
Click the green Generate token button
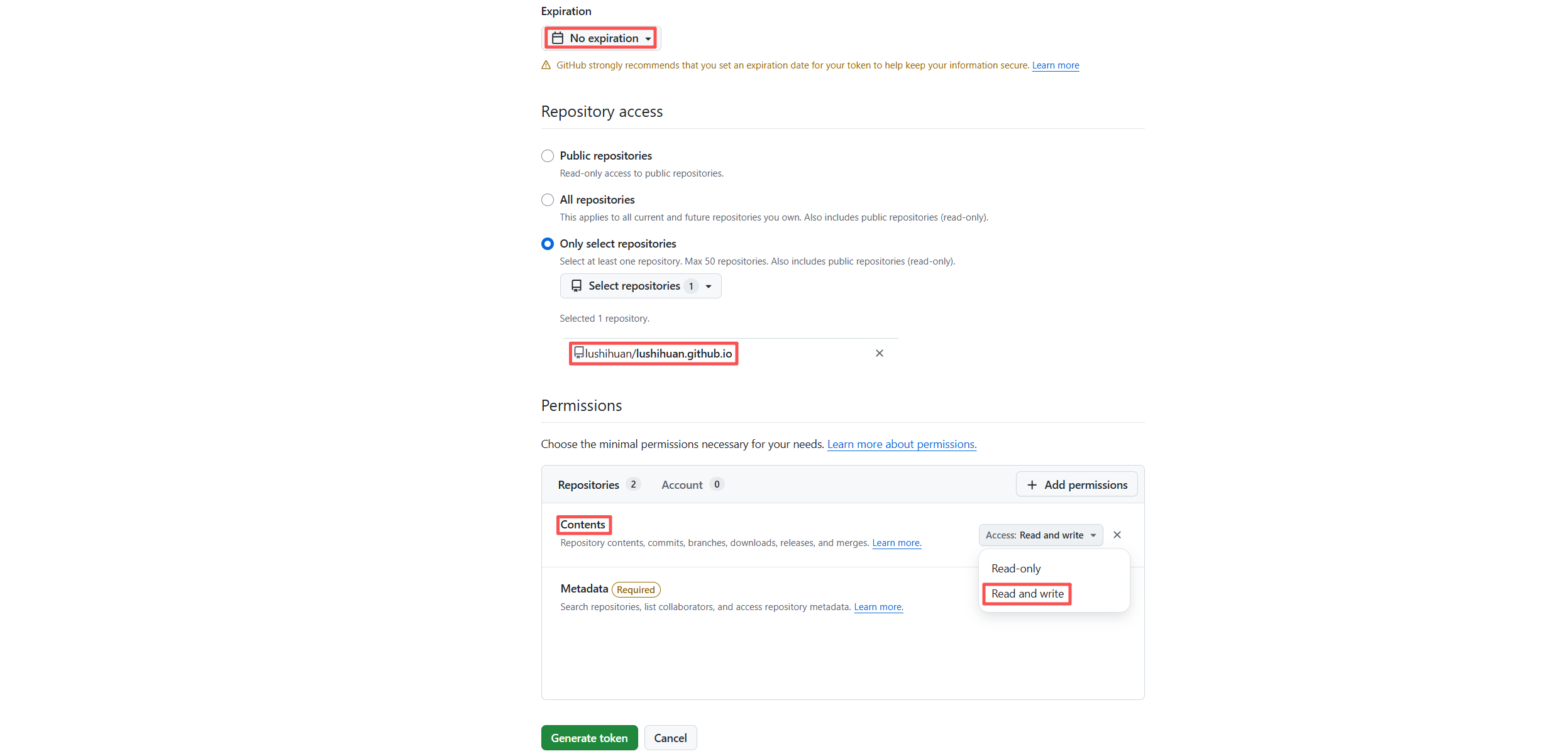pos(589,738)
